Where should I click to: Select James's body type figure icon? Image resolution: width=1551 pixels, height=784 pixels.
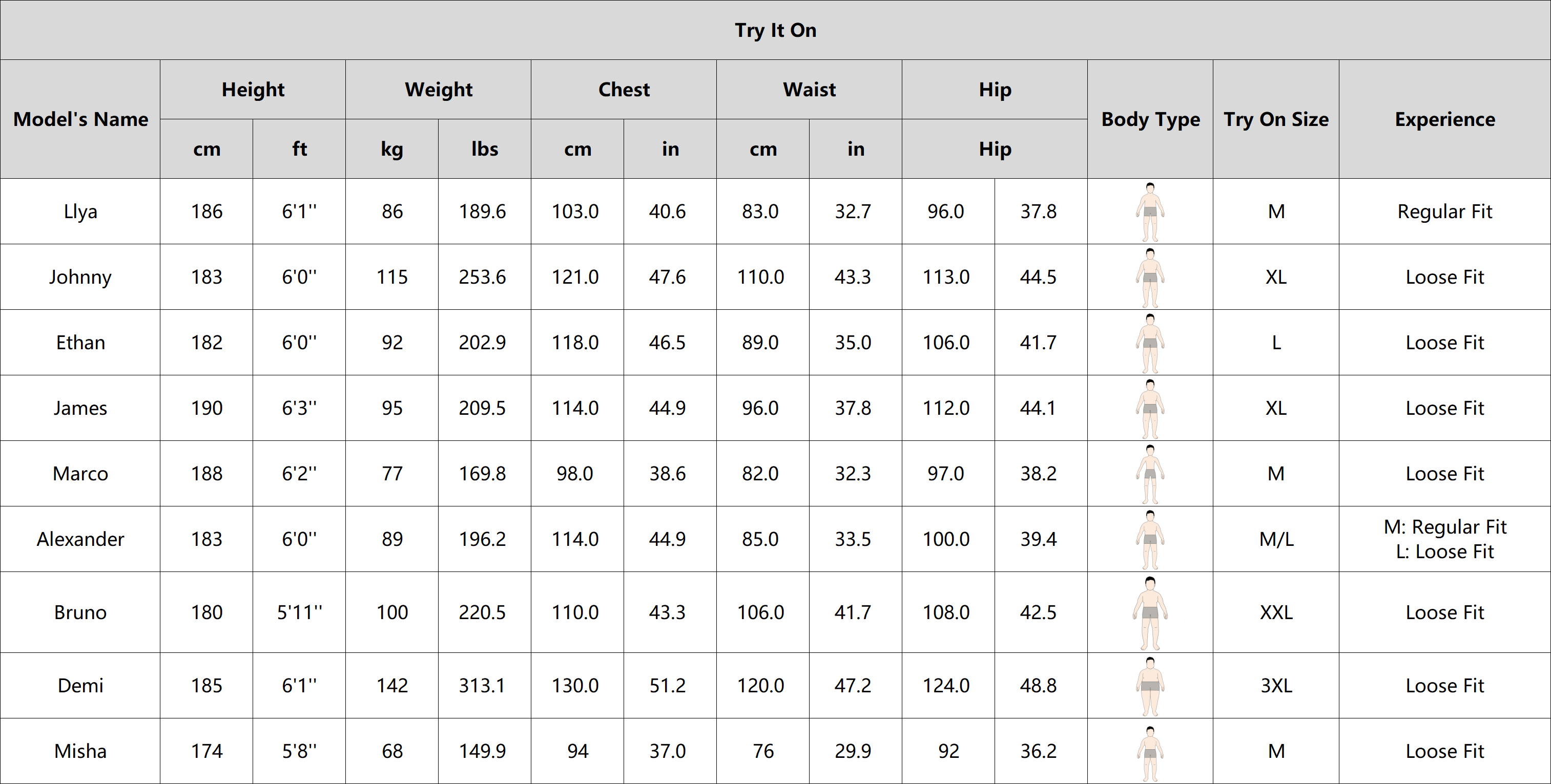pyautogui.click(x=1150, y=409)
